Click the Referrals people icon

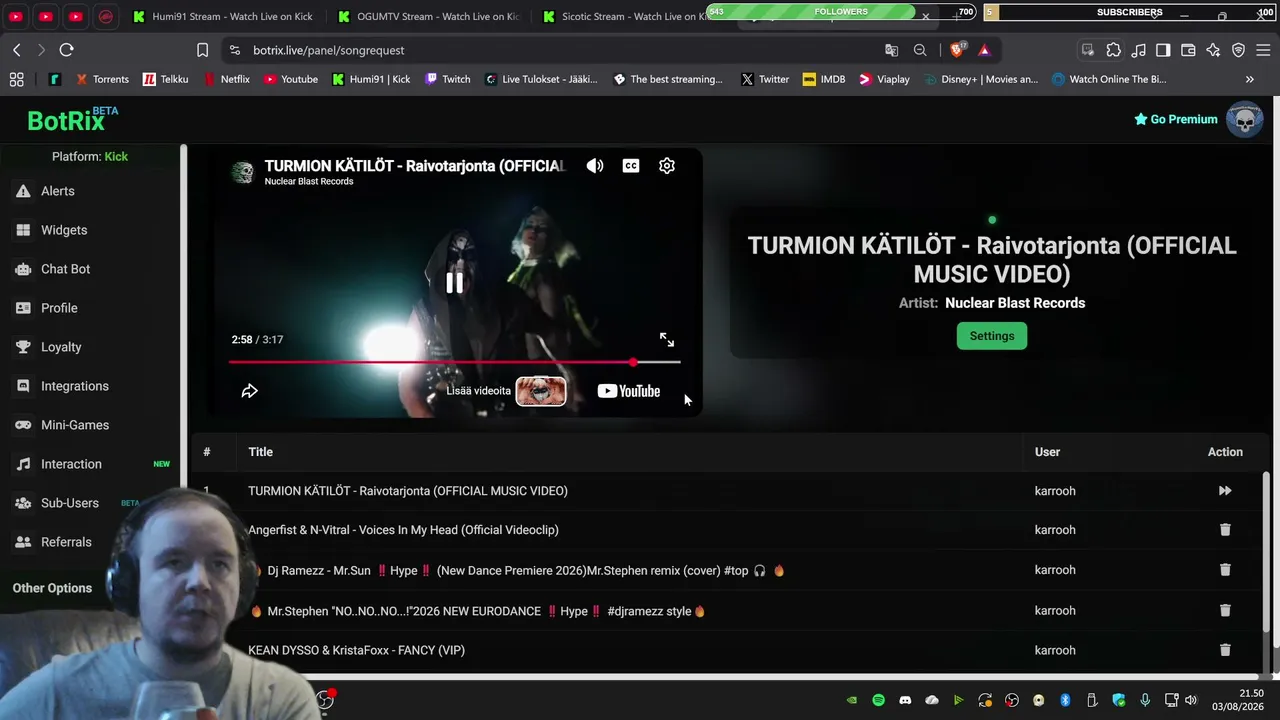point(23,542)
